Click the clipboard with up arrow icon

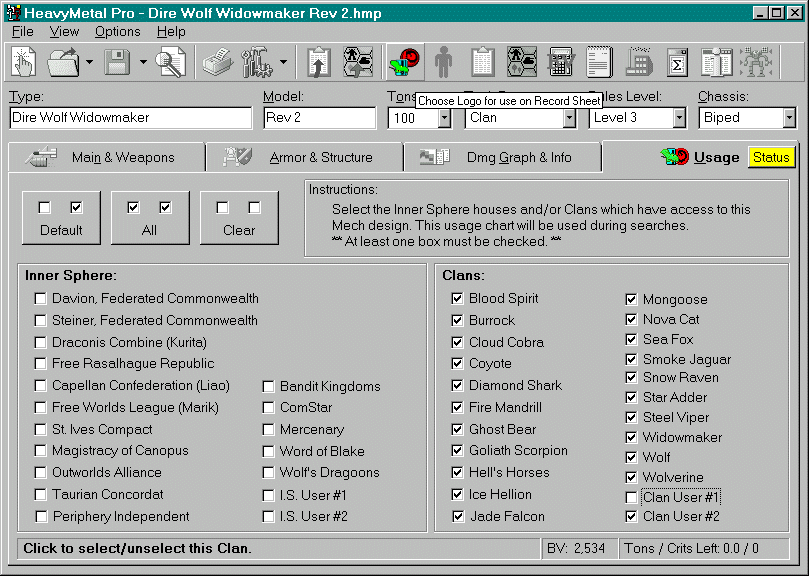point(318,62)
